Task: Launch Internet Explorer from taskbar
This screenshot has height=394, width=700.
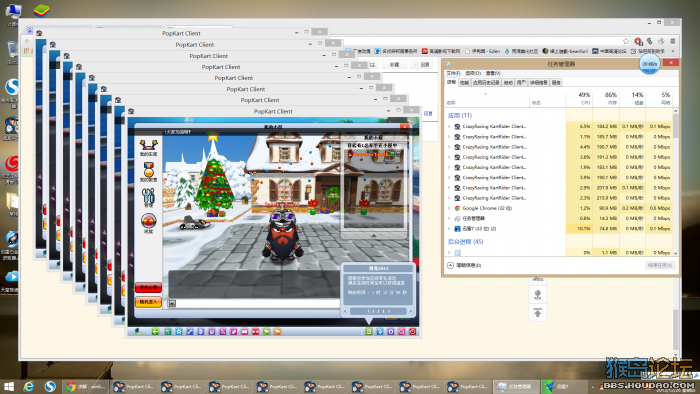Action: point(29,386)
